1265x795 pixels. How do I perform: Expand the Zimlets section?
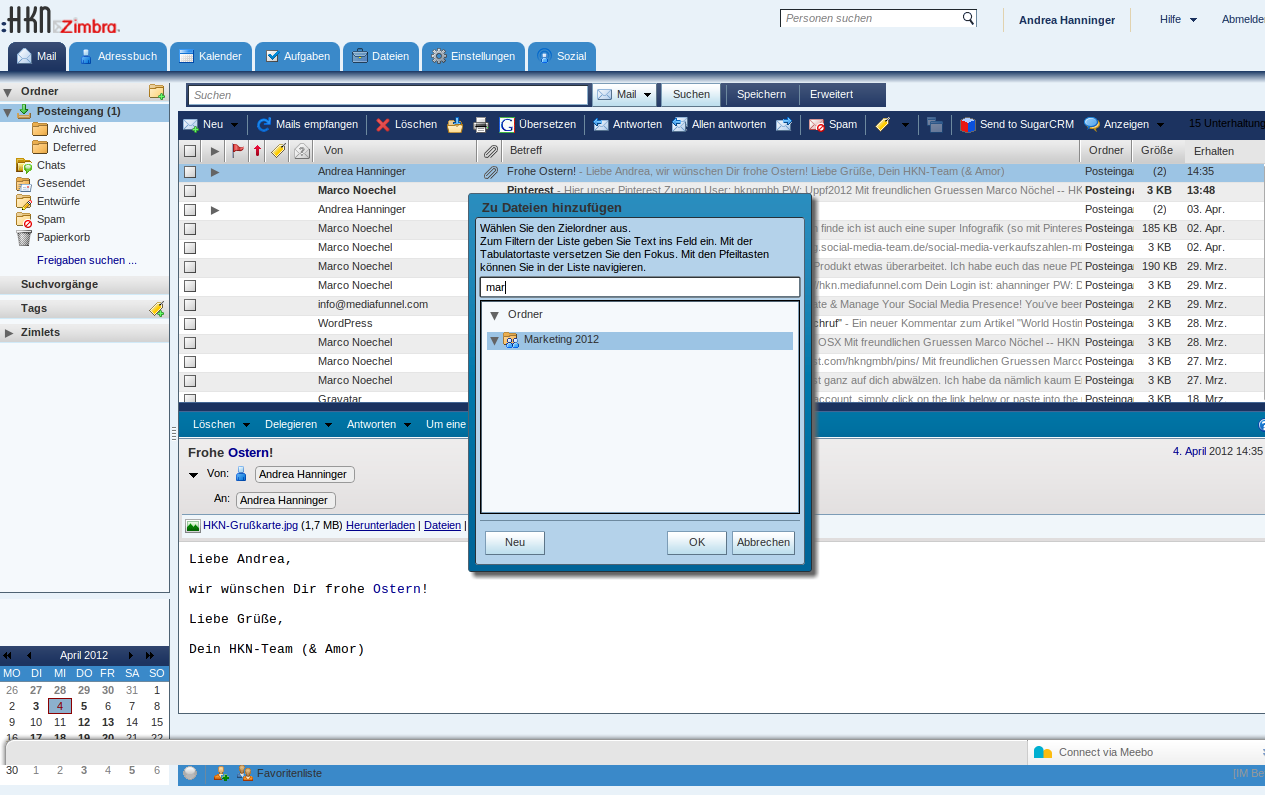pos(10,333)
